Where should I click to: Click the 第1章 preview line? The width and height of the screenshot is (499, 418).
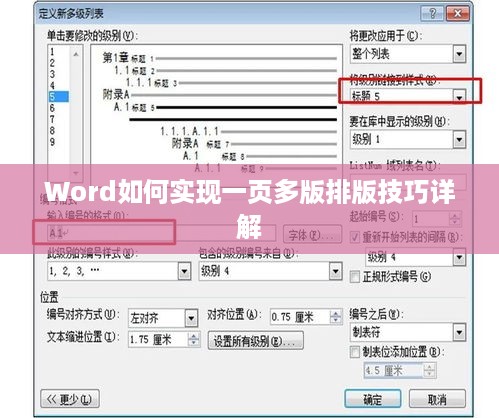(x=219, y=58)
